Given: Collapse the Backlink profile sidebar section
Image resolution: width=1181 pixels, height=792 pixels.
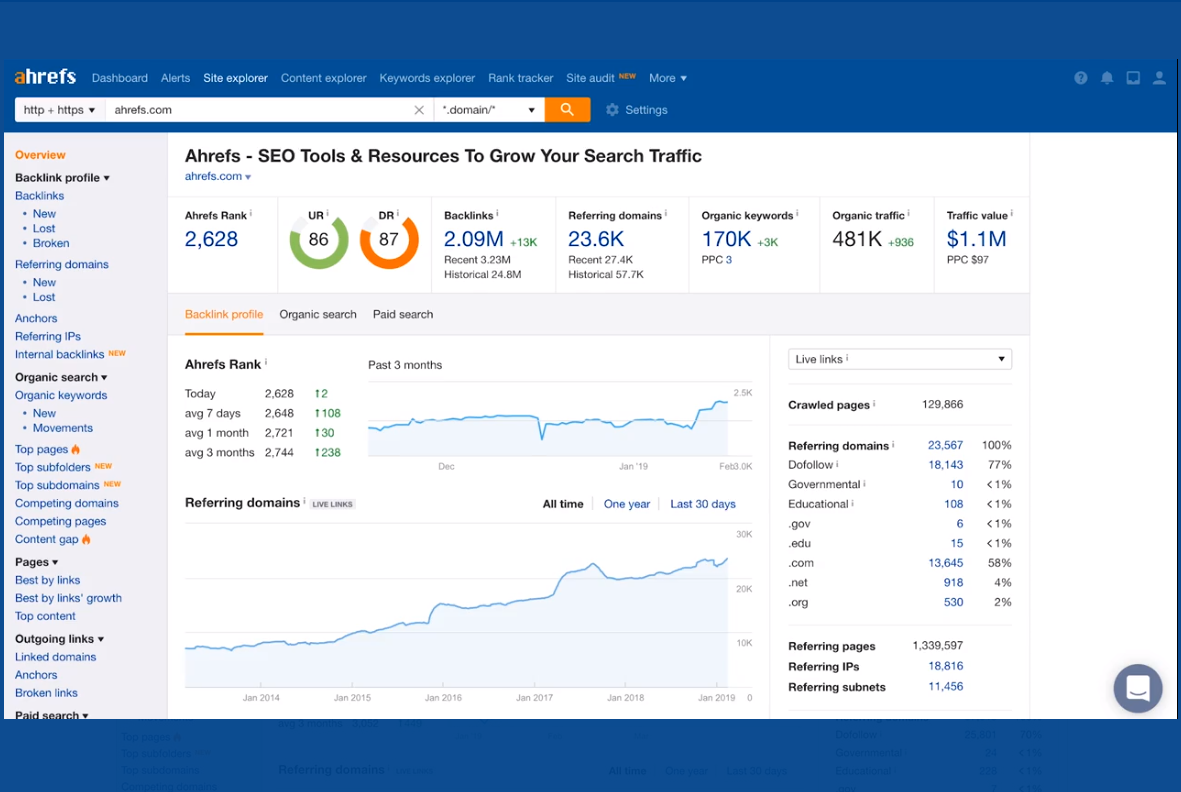Looking at the screenshot, I should 63,178.
